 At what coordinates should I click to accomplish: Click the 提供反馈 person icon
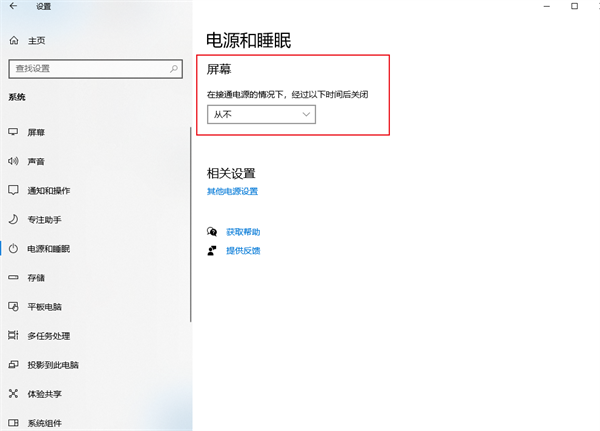(x=212, y=251)
